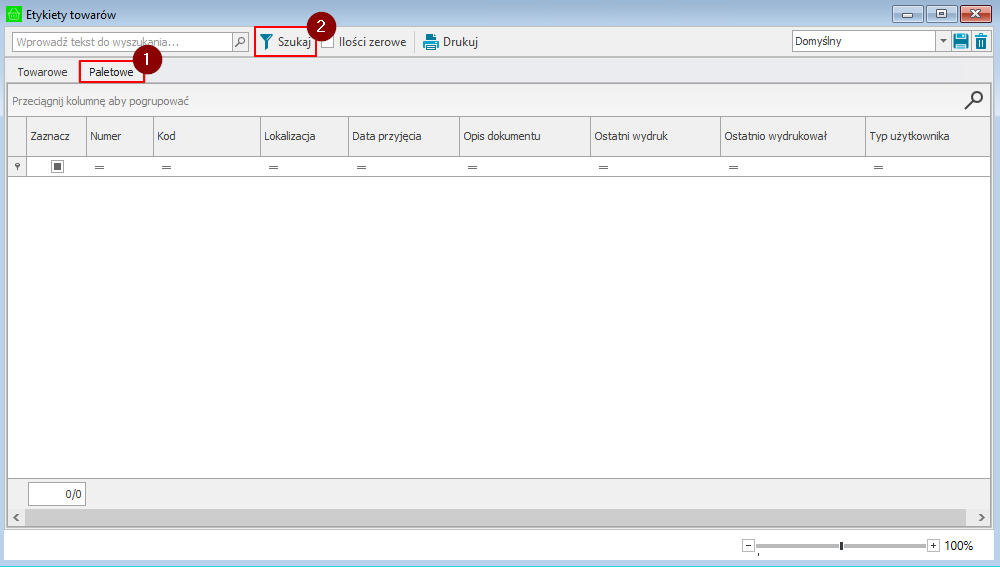The width and height of the screenshot is (1000, 567).
Task: Sort by Ostatni wydruk column header
Action: tap(654, 136)
